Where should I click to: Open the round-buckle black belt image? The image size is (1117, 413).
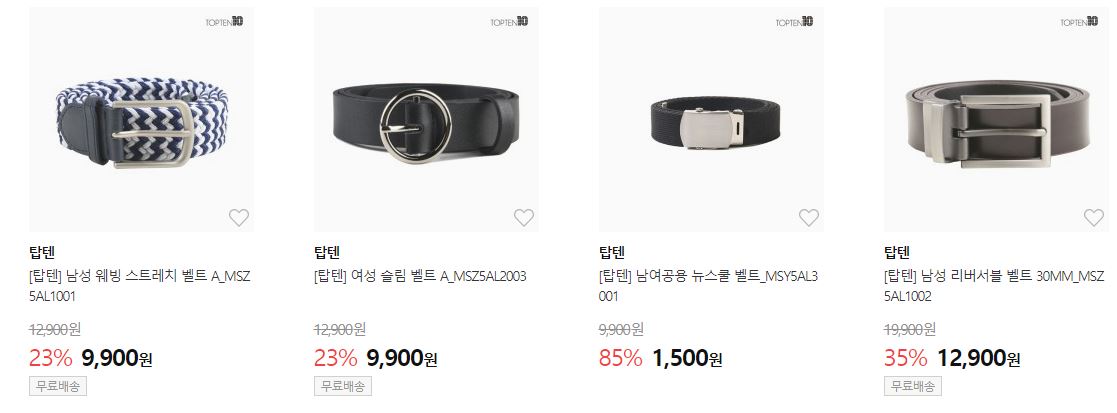coord(427,120)
